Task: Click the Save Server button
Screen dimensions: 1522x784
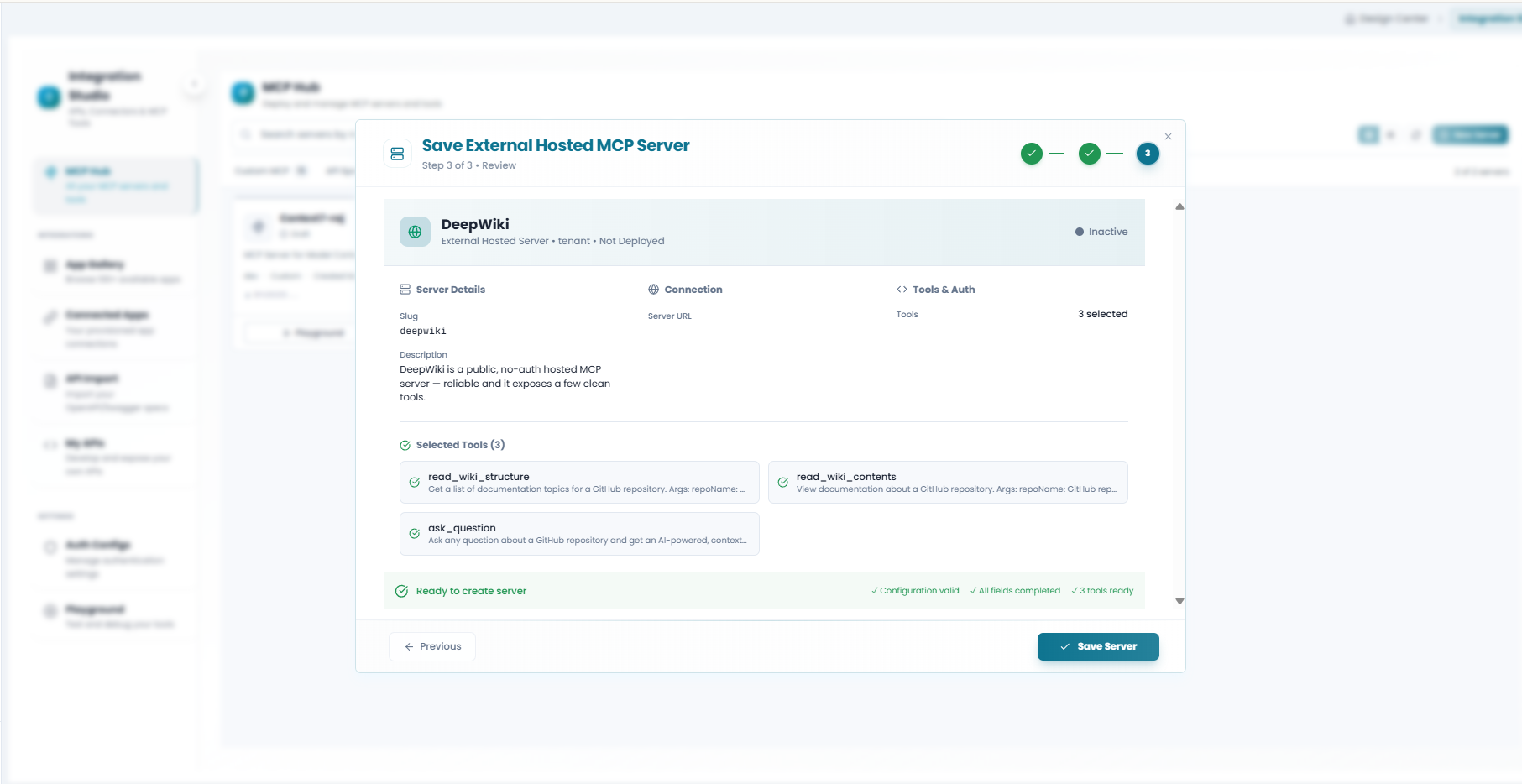Action: click(x=1098, y=646)
